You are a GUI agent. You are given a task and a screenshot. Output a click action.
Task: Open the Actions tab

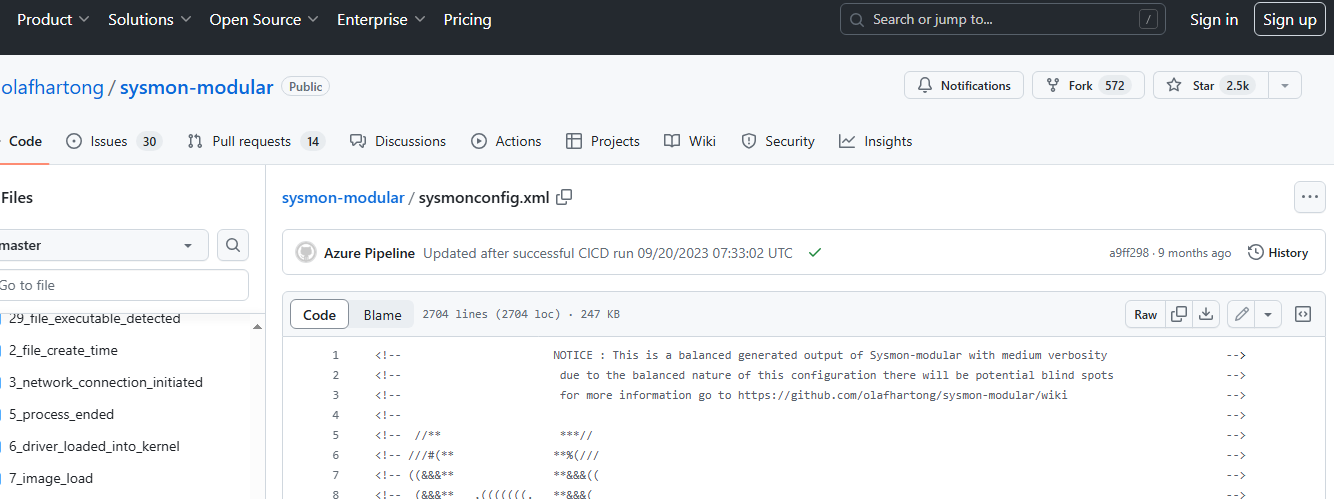(506, 141)
